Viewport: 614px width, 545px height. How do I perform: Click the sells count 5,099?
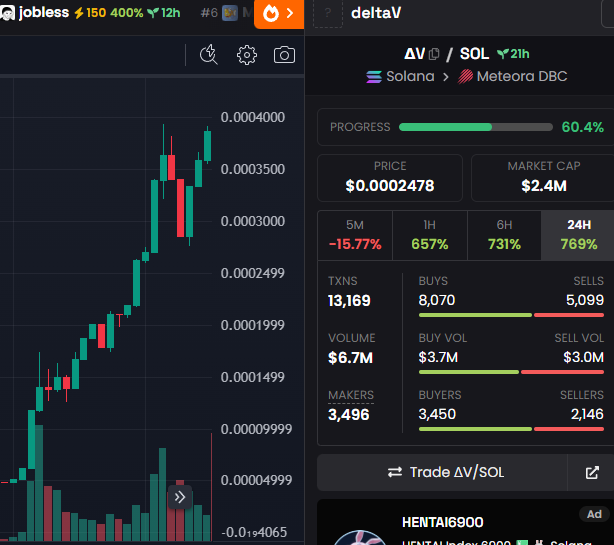(x=585, y=300)
